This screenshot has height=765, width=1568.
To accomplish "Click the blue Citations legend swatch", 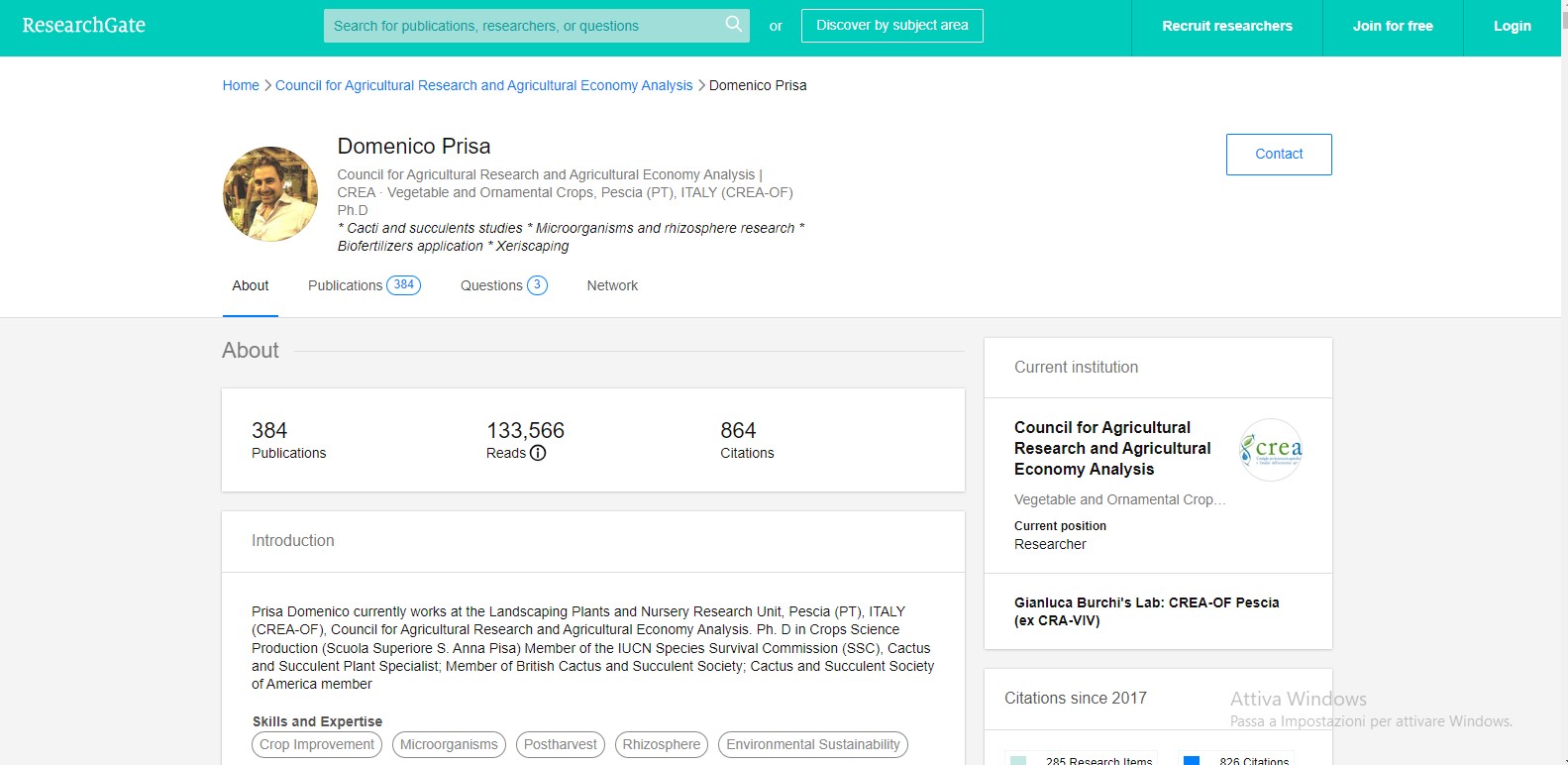I will pos(1192,760).
